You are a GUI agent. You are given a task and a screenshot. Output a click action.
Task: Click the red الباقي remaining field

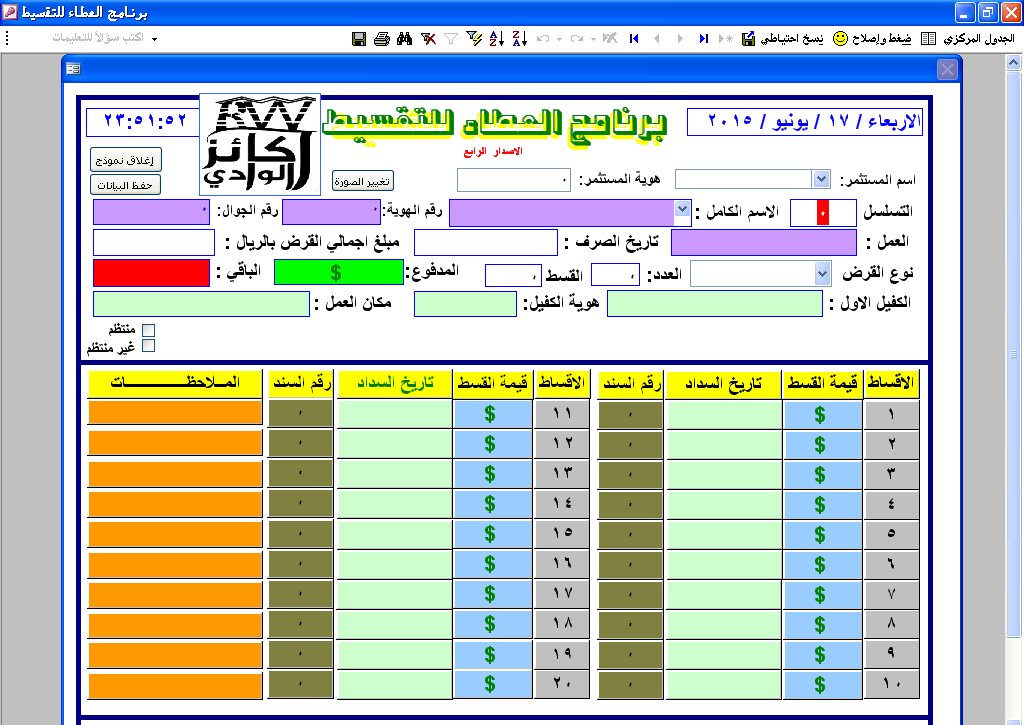[x=151, y=273]
